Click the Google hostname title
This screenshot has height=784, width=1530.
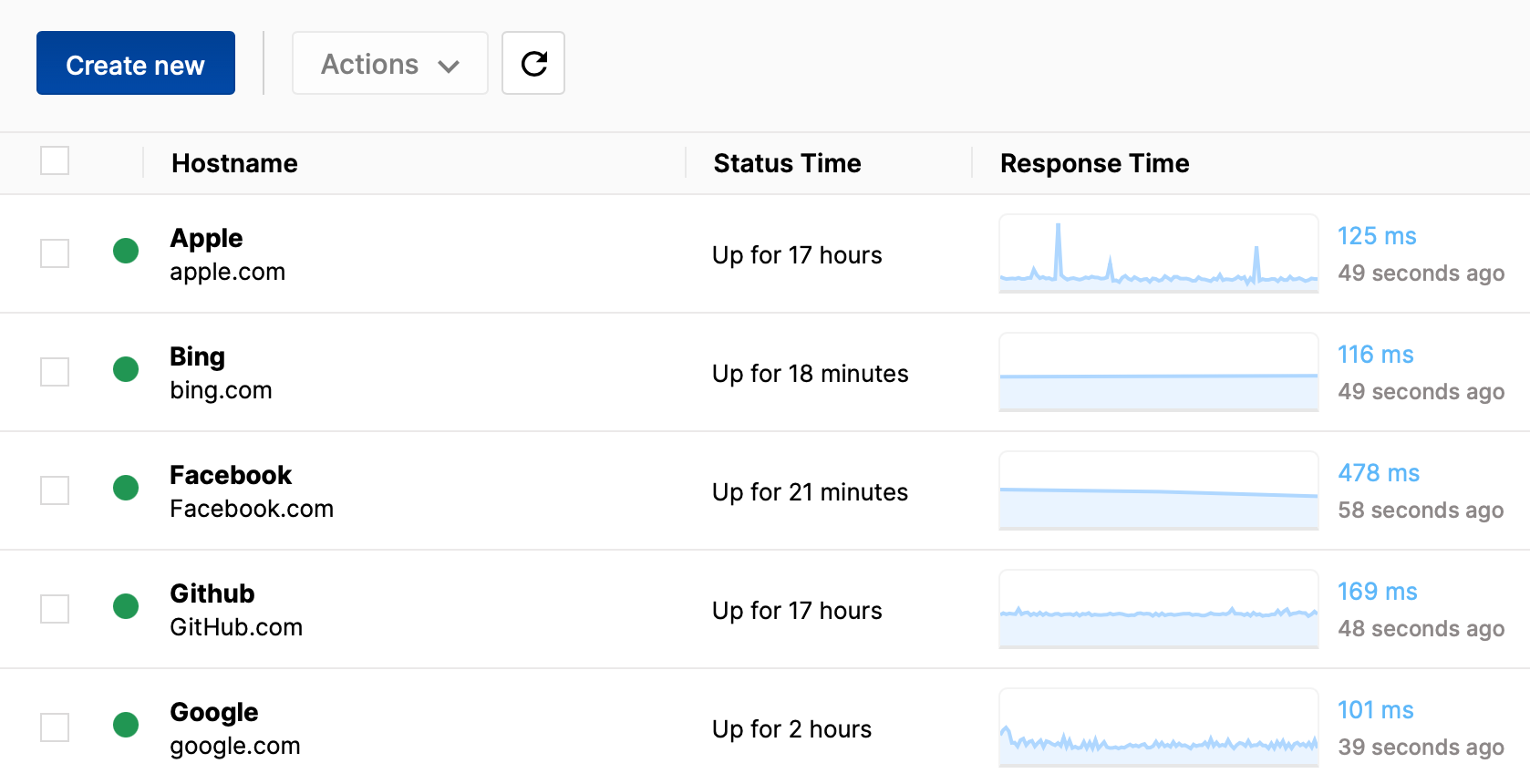point(214,712)
